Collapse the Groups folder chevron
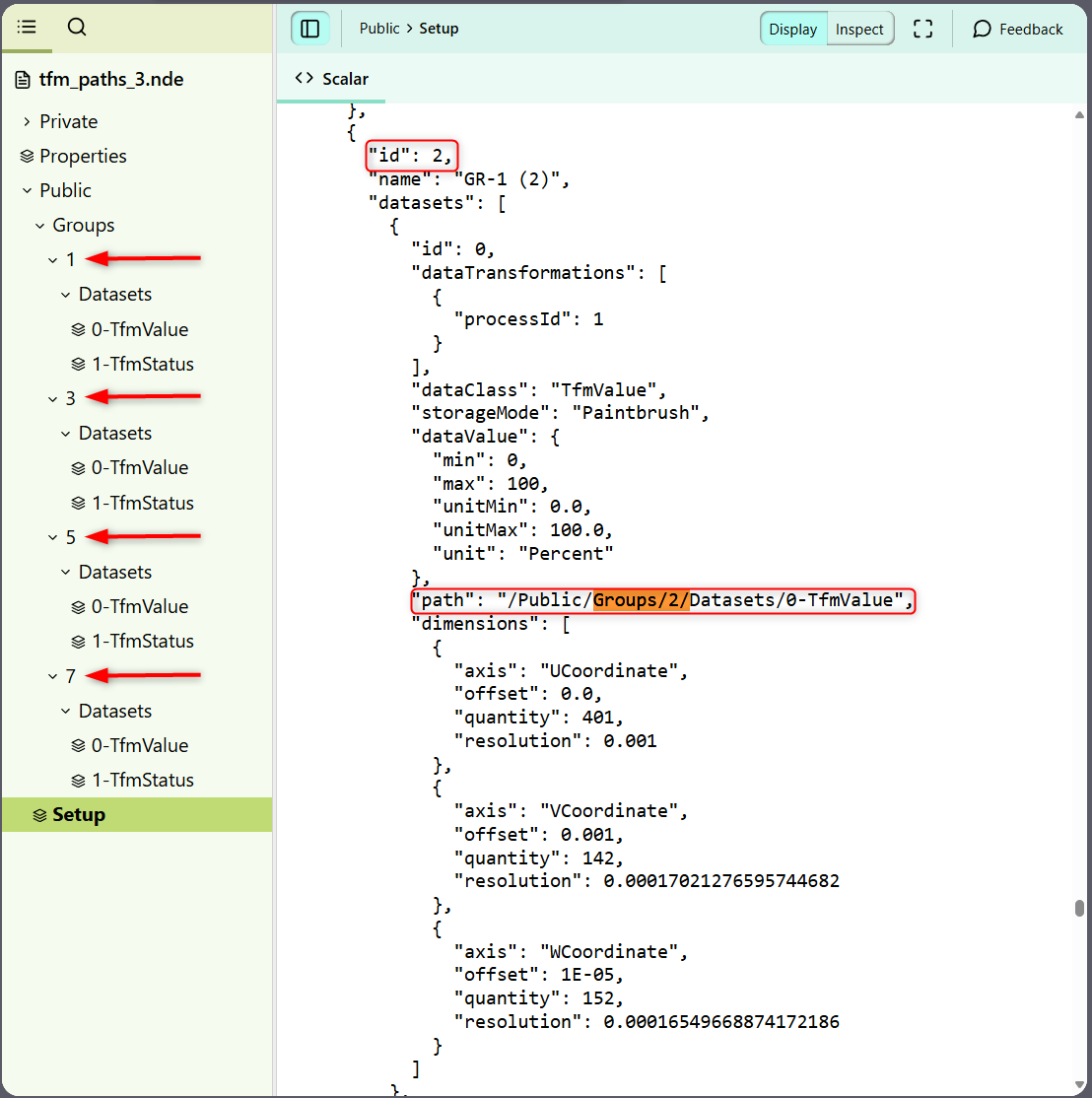Image resolution: width=1092 pixels, height=1098 pixels. coord(39,226)
